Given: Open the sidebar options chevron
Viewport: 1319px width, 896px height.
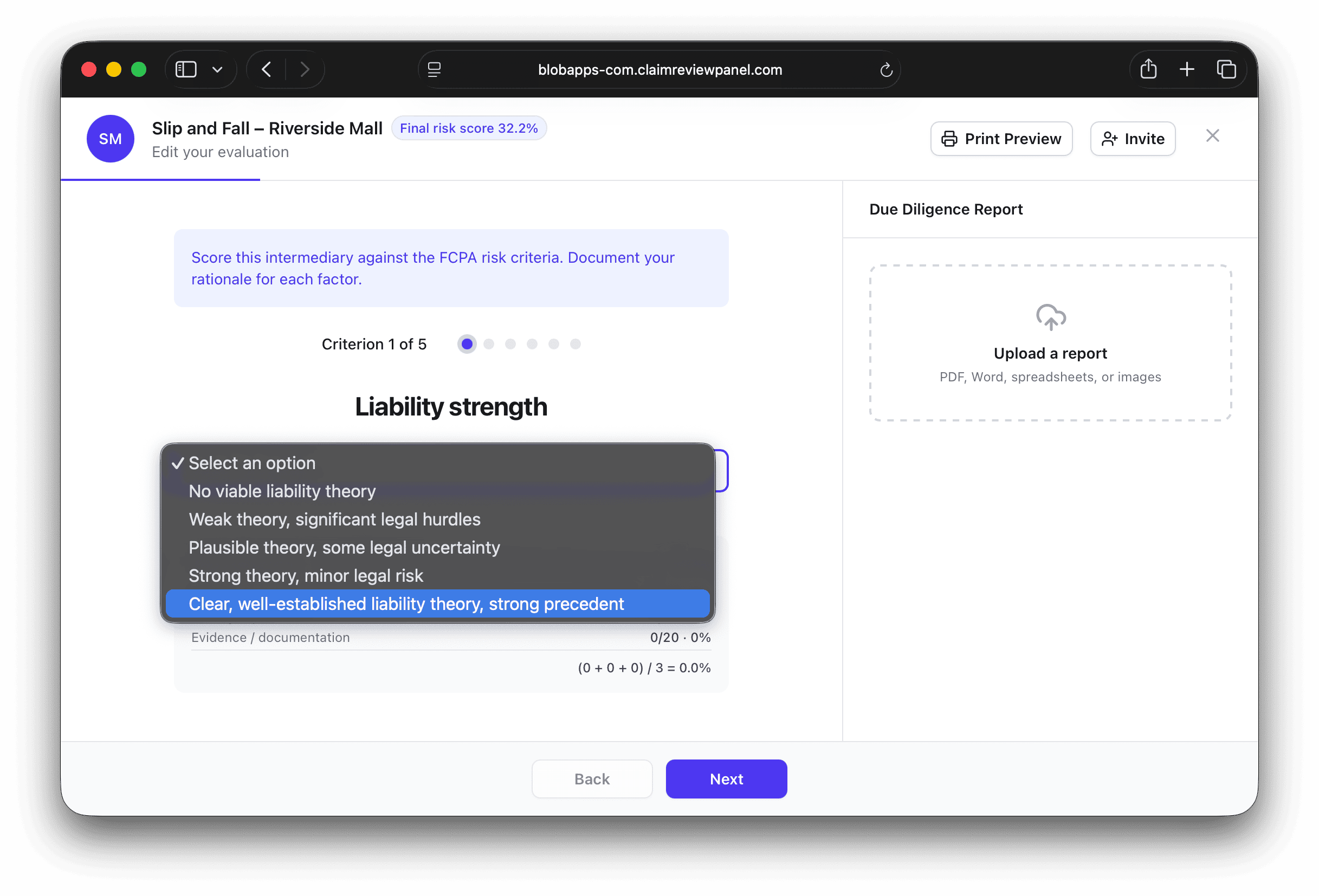Looking at the screenshot, I should (x=217, y=70).
